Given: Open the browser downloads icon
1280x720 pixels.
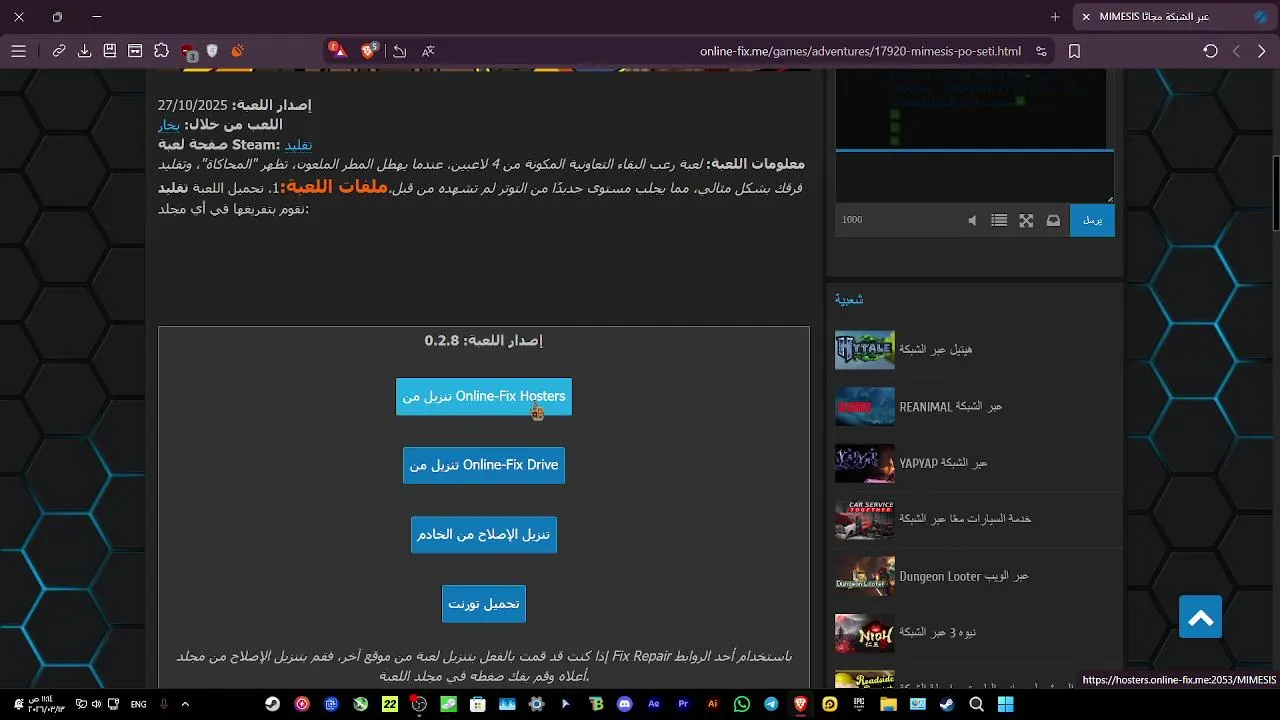Looking at the screenshot, I should click(84, 51).
